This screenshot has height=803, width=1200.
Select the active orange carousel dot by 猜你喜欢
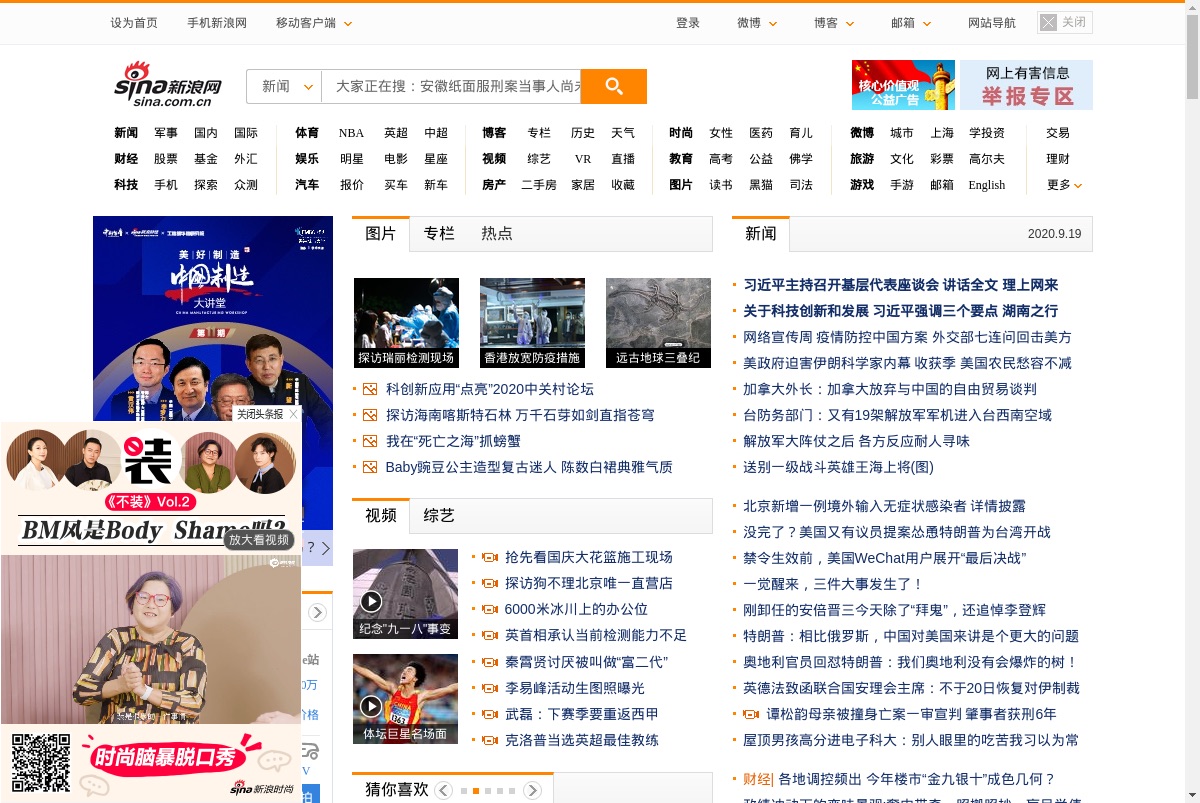point(476,791)
